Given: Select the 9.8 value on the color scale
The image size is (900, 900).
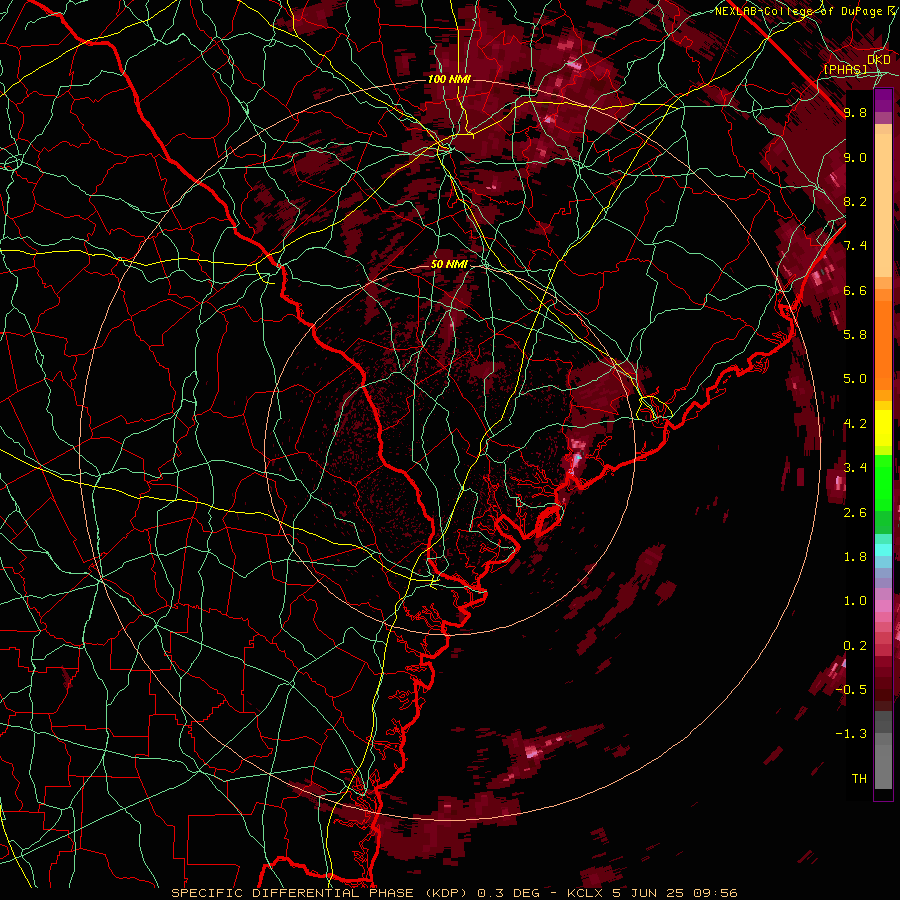Looking at the screenshot, I should (x=855, y=112).
